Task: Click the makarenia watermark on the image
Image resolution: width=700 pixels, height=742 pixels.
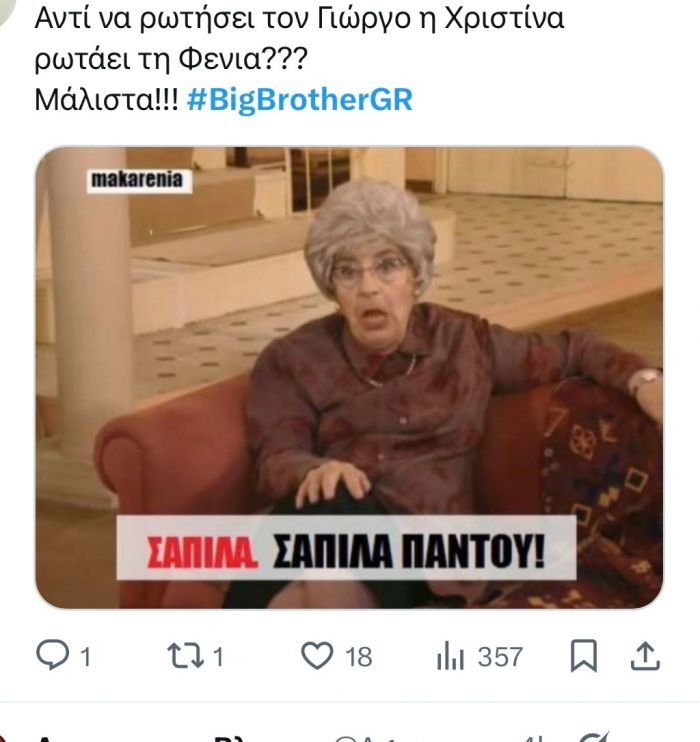Action: (139, 180)
